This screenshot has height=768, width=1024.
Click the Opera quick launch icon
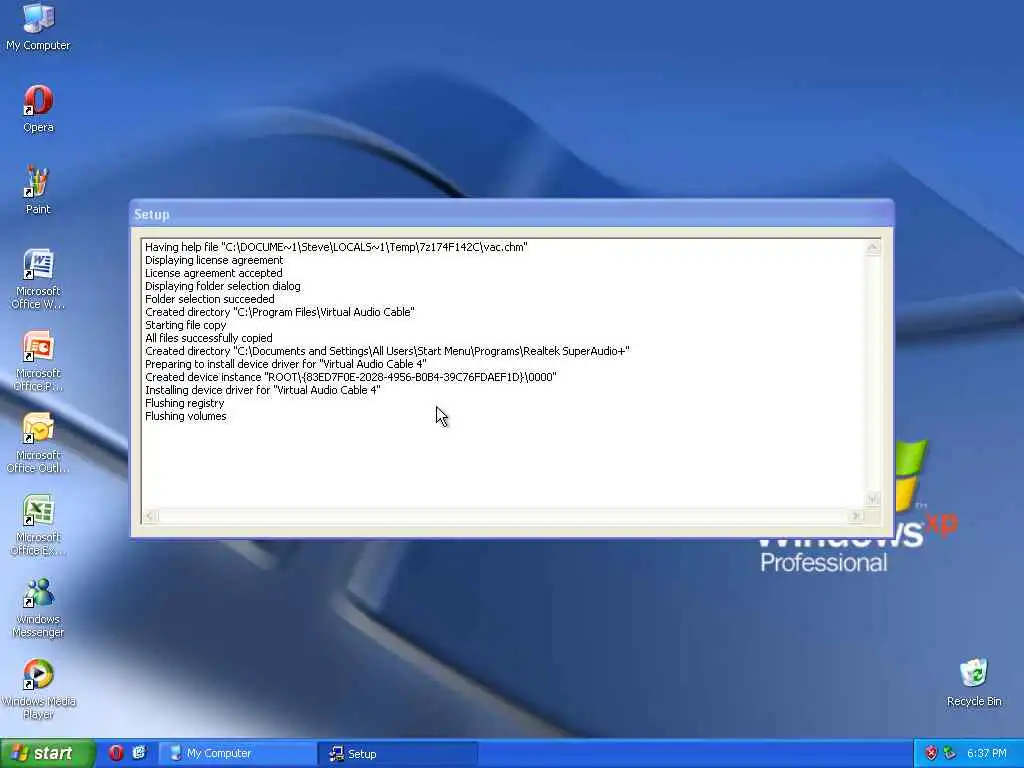(116, 753)
